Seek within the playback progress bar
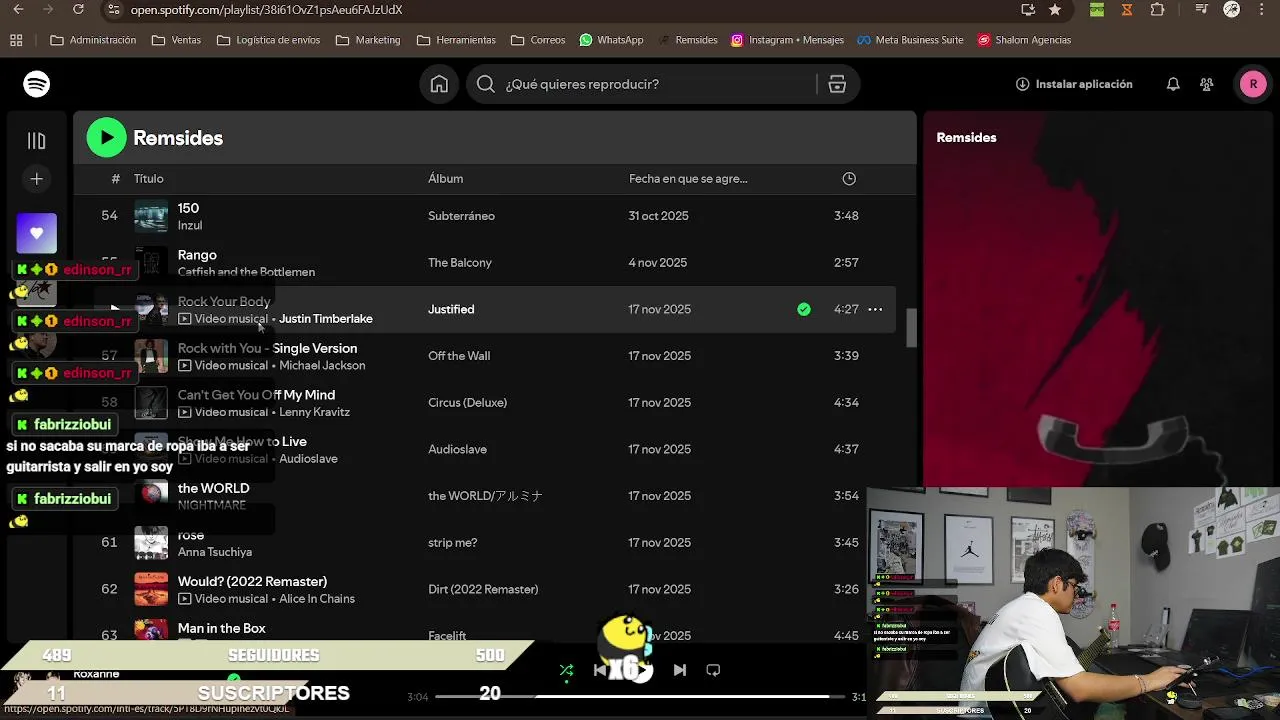Viewport: 1280px width, 720px height. point(640,696)
